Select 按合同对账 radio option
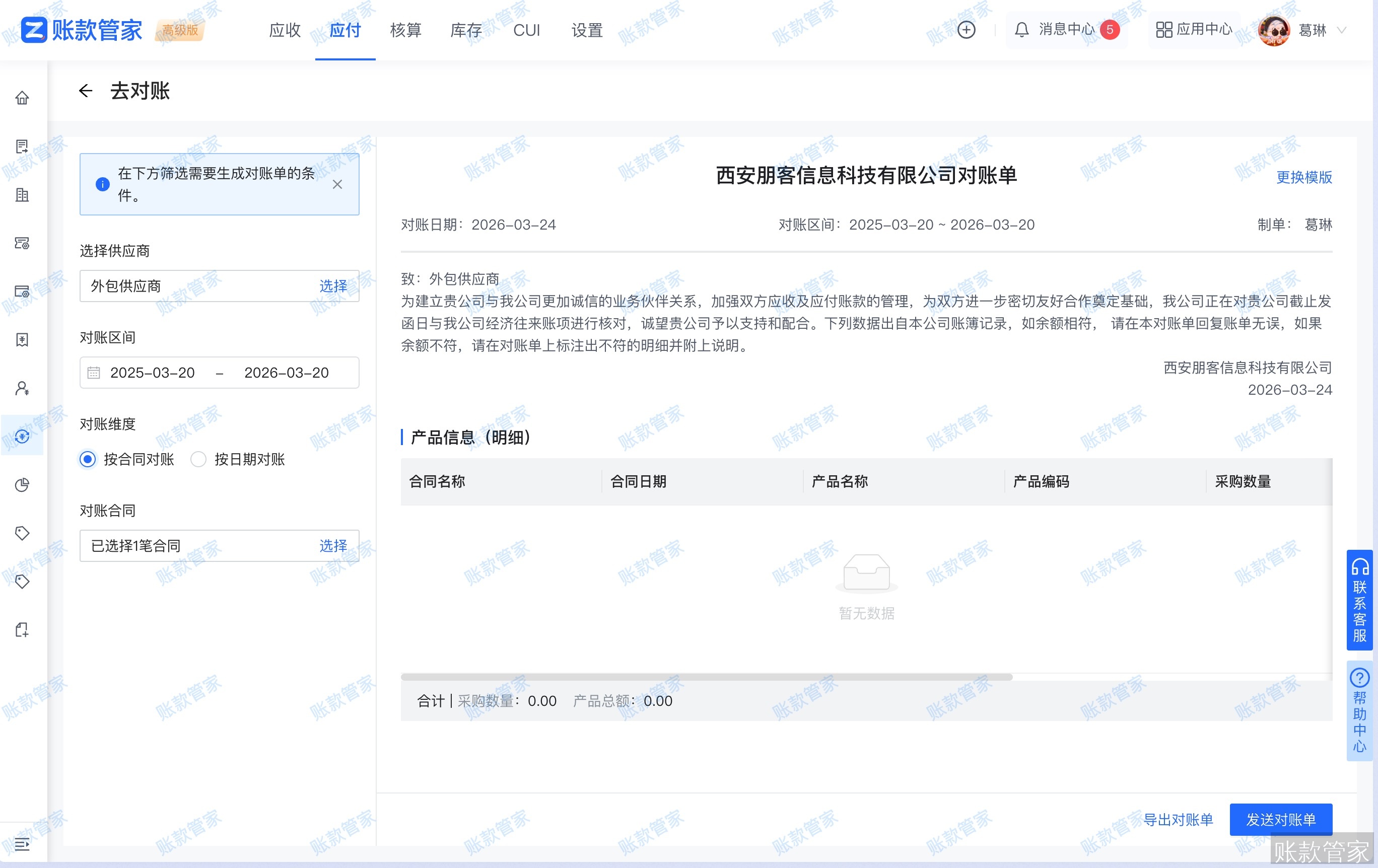 (x=87, y=459)
